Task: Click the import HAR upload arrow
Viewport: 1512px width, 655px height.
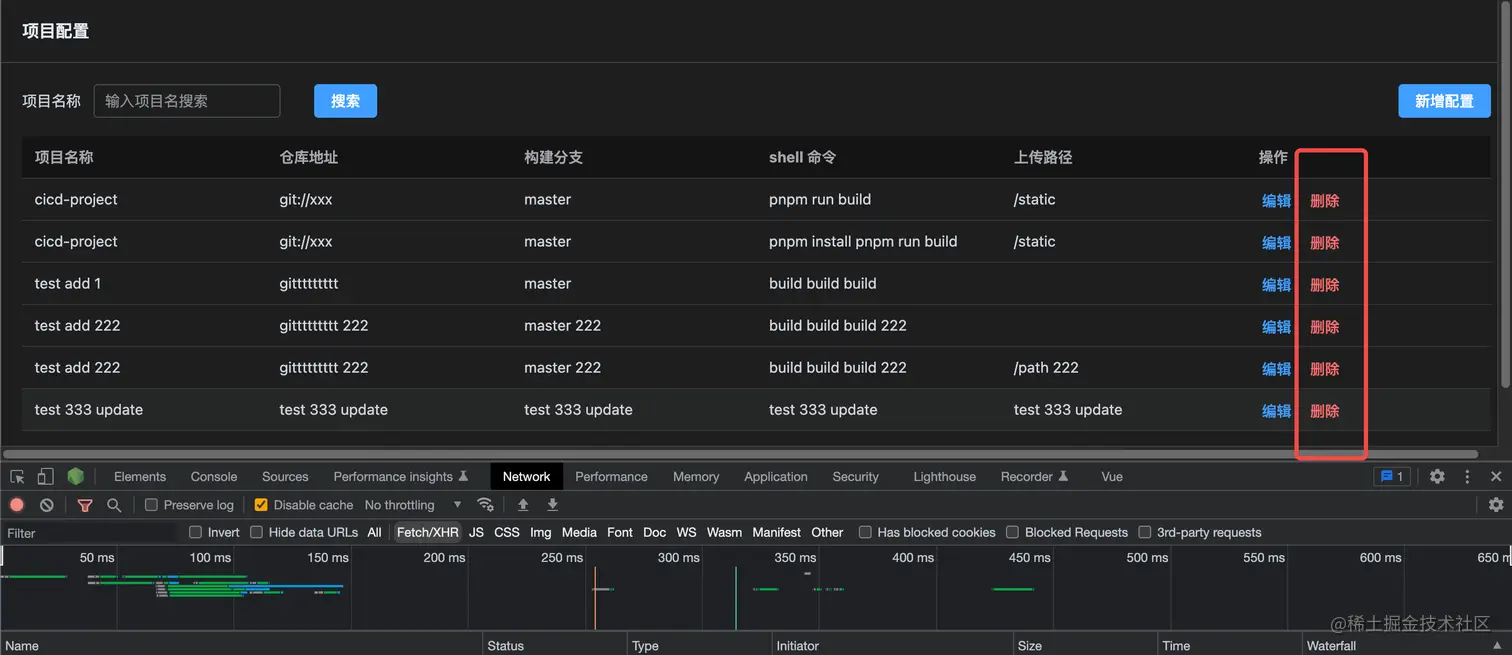Action: click(x=523, y=505)
